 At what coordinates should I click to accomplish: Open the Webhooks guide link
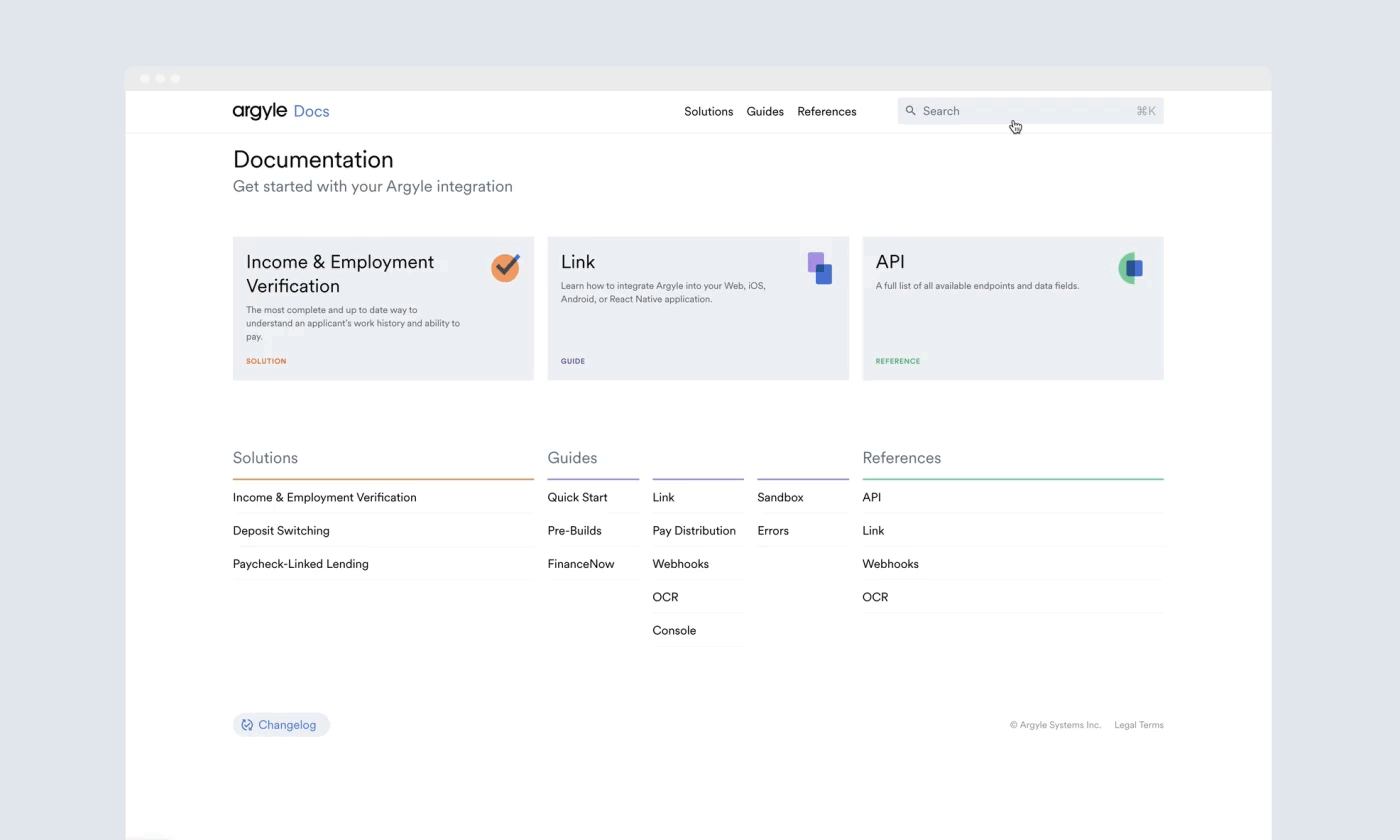pos(680,564)
